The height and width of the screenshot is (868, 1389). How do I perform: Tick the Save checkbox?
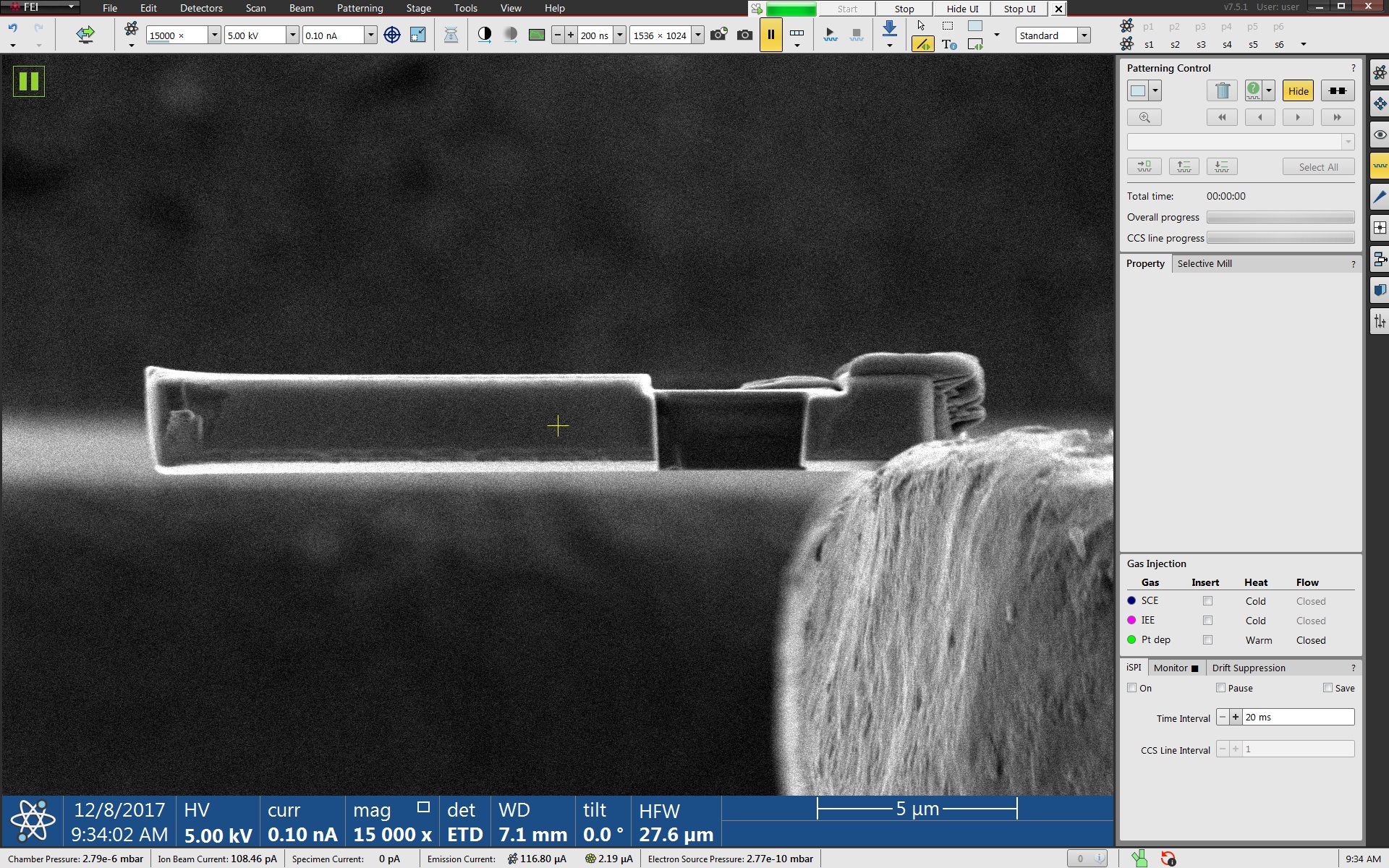1328,688
